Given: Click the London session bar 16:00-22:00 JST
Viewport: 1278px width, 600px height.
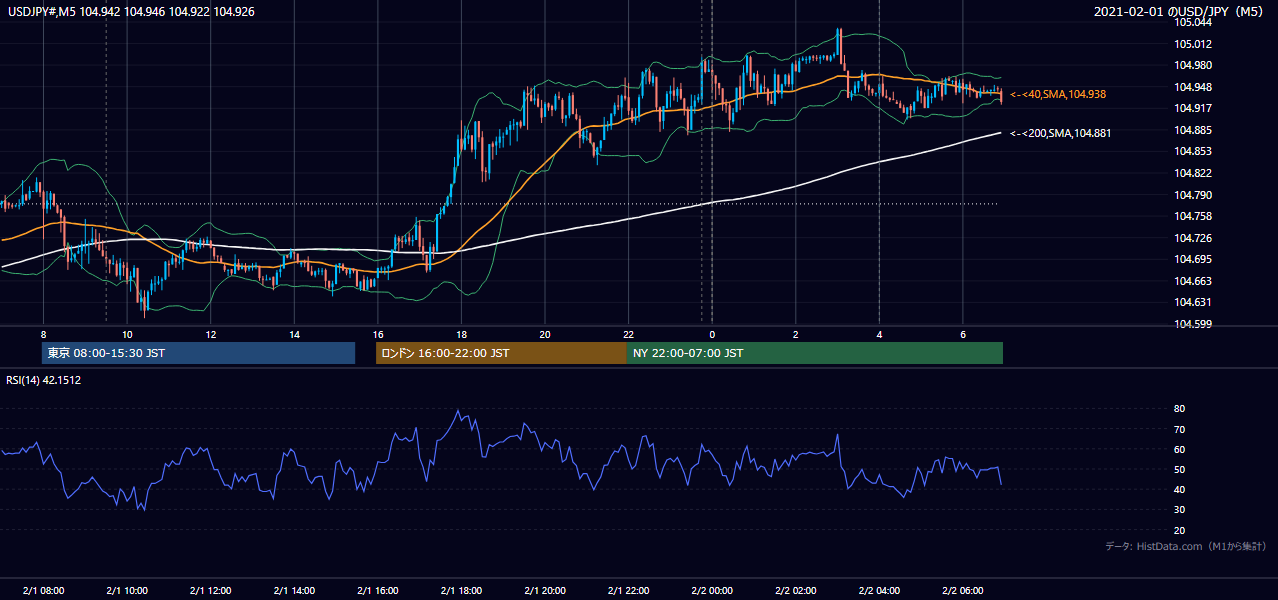Looking at the screenshot, I should [x=501, y=353].
